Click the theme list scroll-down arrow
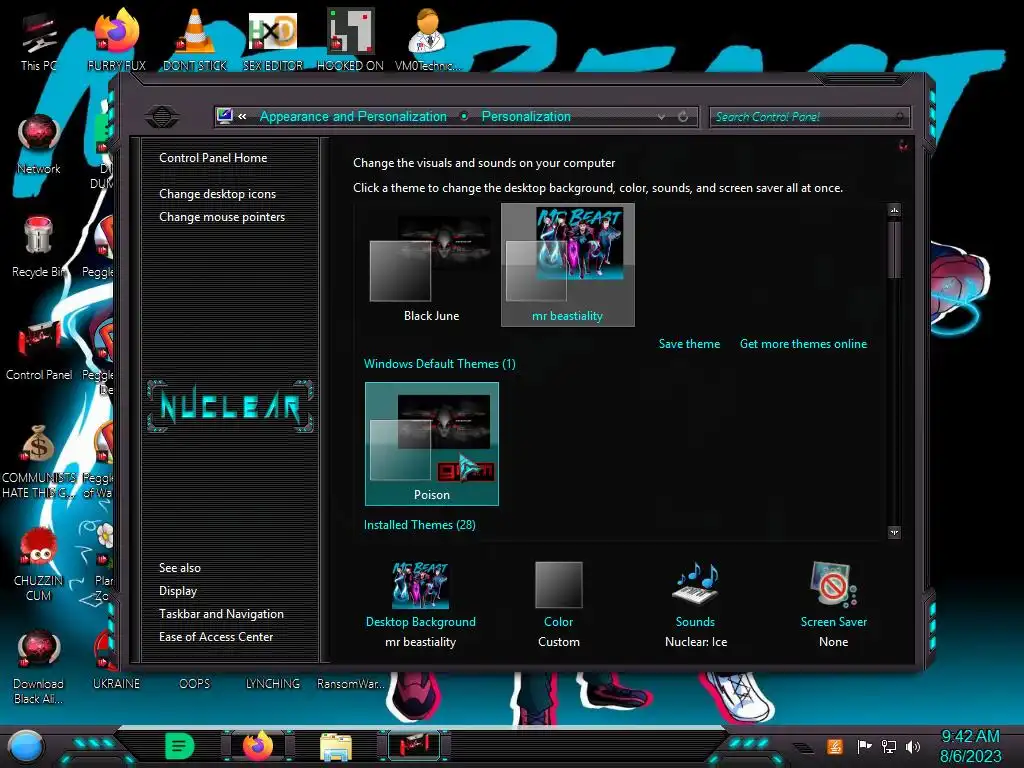This screenshot has height=768, width=1024. coord(895,532)
